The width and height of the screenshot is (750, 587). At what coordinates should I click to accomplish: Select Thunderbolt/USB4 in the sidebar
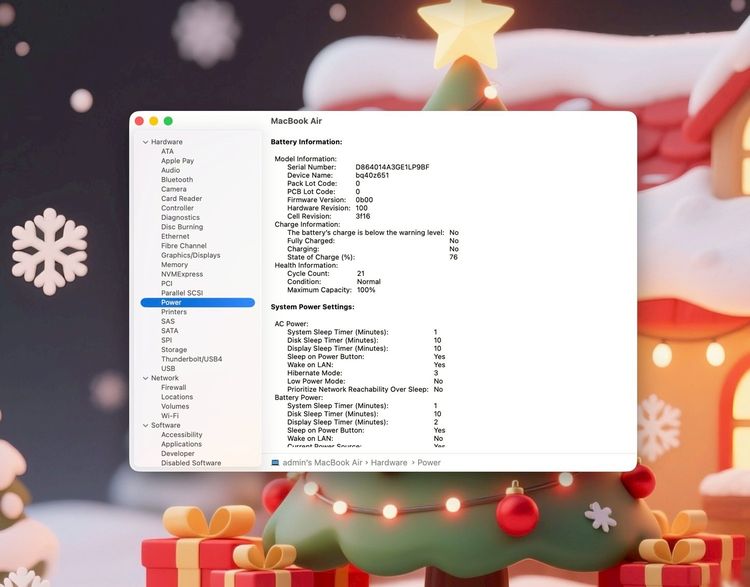(191, 359)
